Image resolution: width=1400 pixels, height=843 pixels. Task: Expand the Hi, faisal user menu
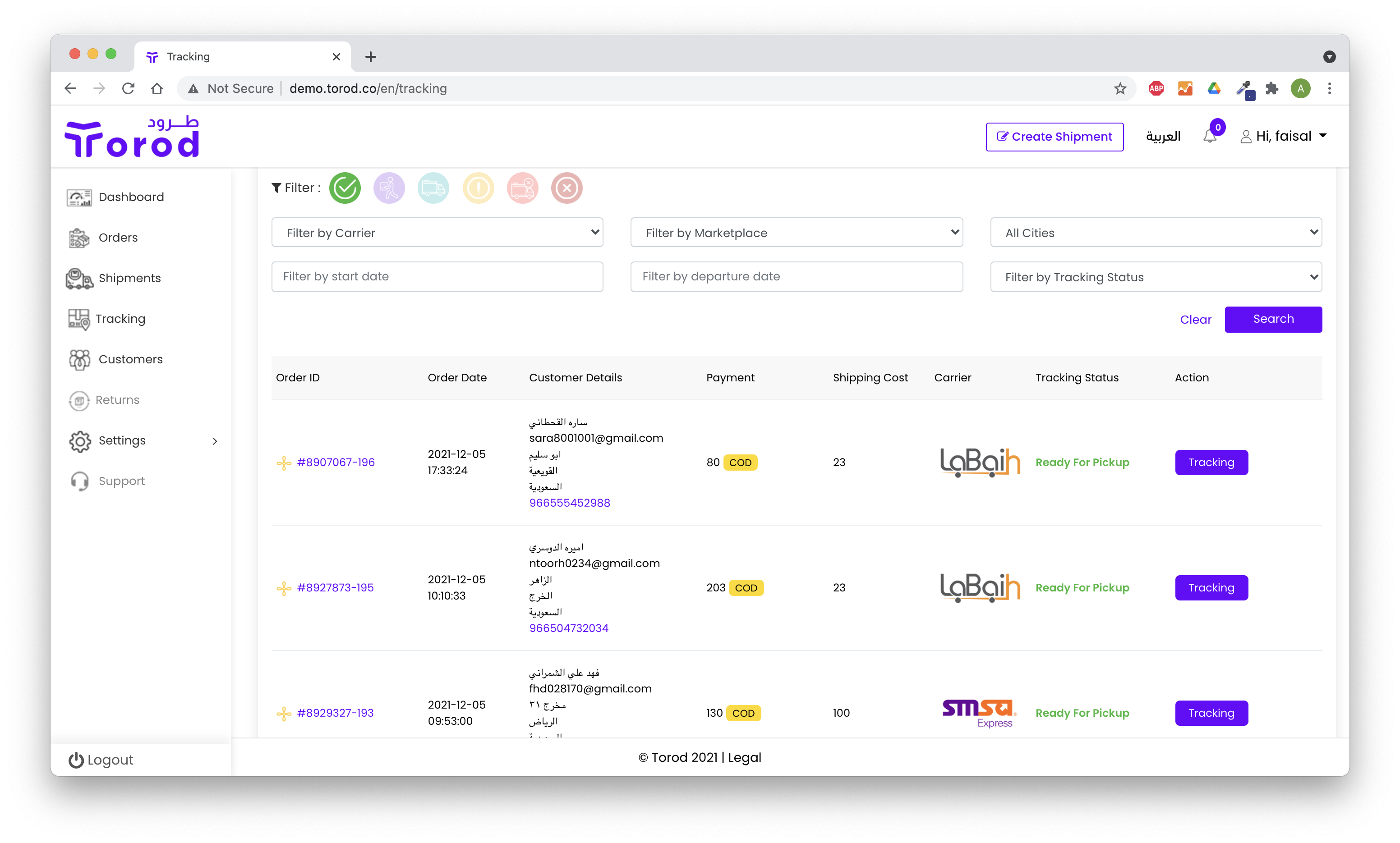pyautogui.click(x=1284, y=136)
